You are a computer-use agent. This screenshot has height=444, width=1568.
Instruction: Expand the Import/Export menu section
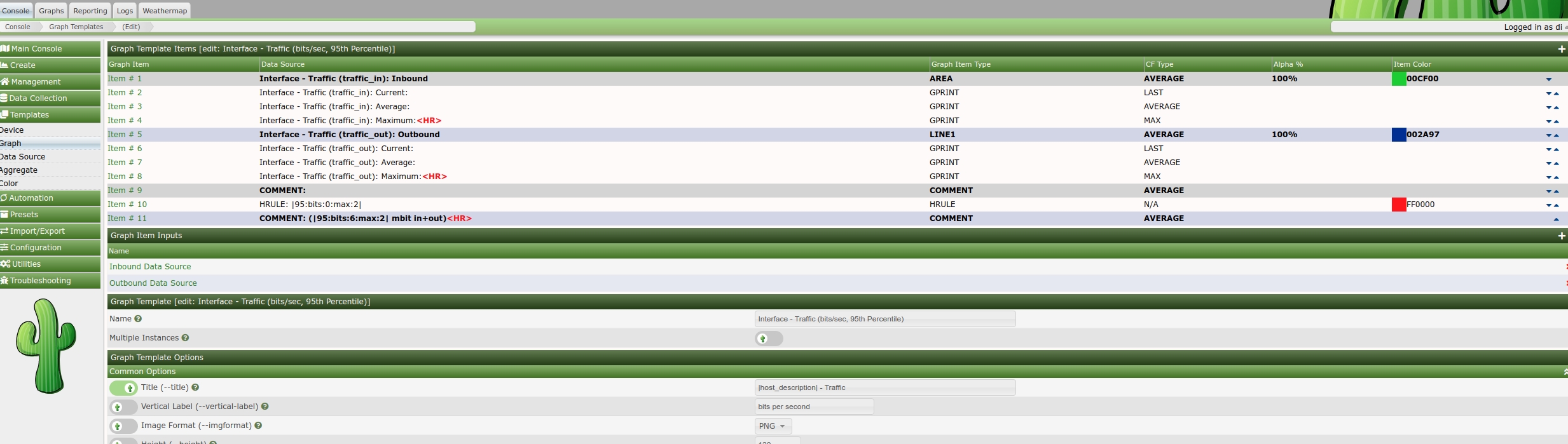coord(50,231)
